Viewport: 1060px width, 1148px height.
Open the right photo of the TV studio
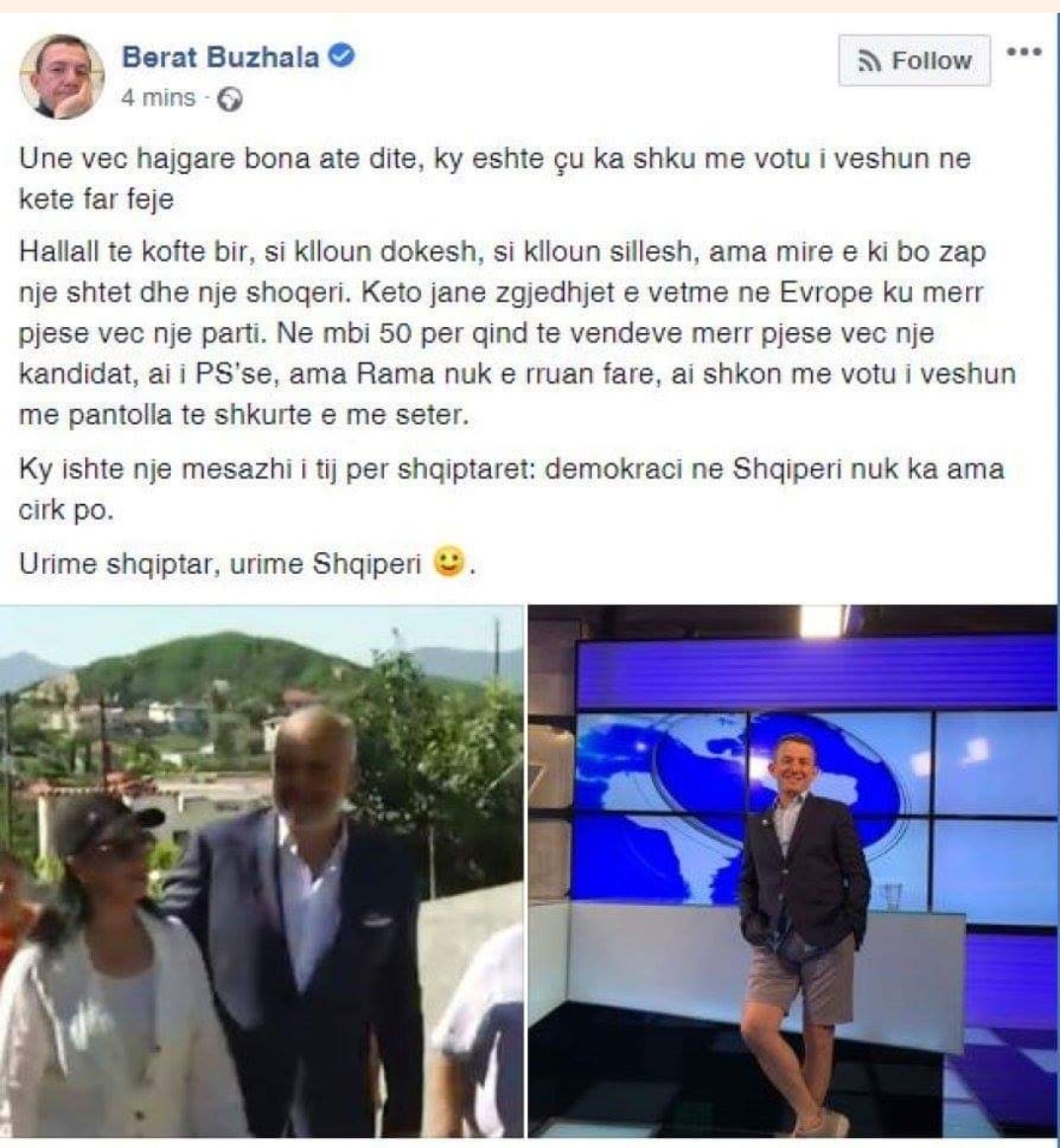coord(793,871)
